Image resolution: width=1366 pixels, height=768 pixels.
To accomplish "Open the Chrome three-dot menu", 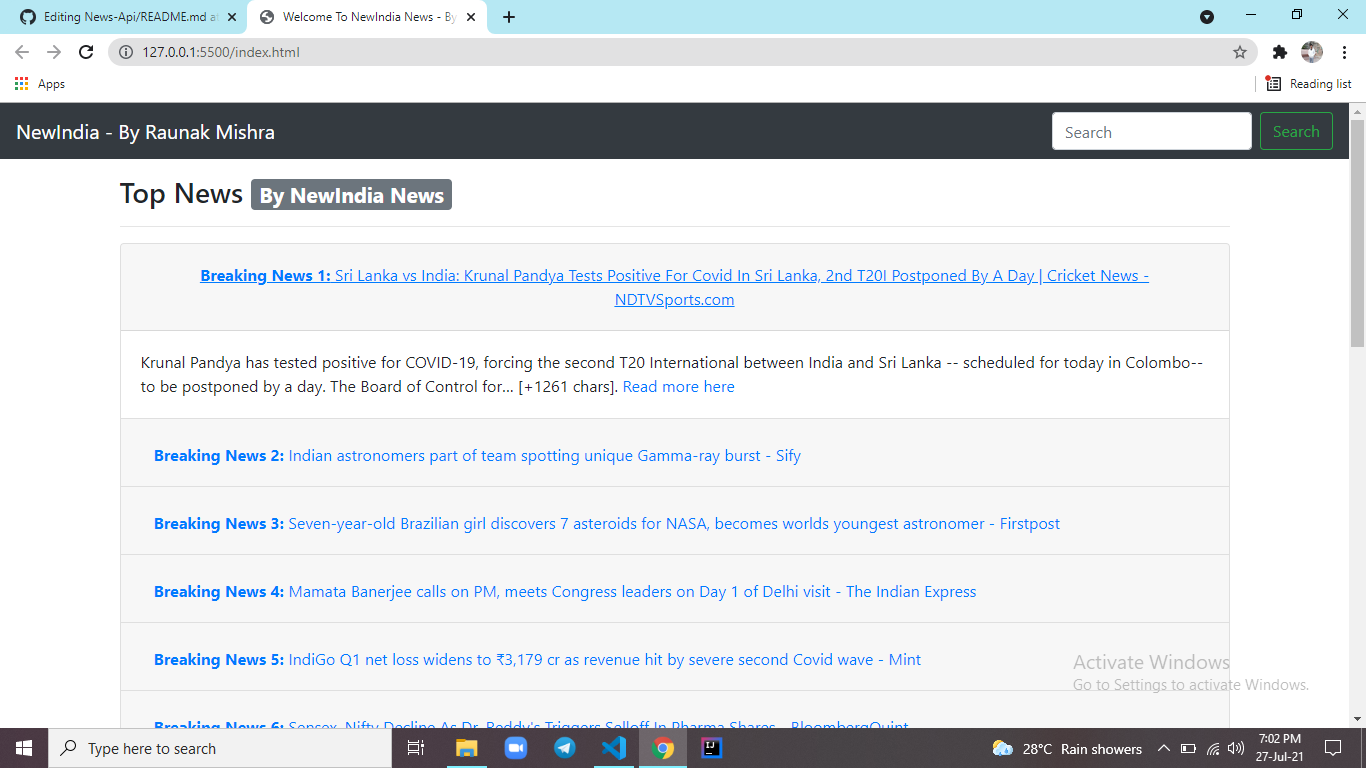I will coord(1344,52).
